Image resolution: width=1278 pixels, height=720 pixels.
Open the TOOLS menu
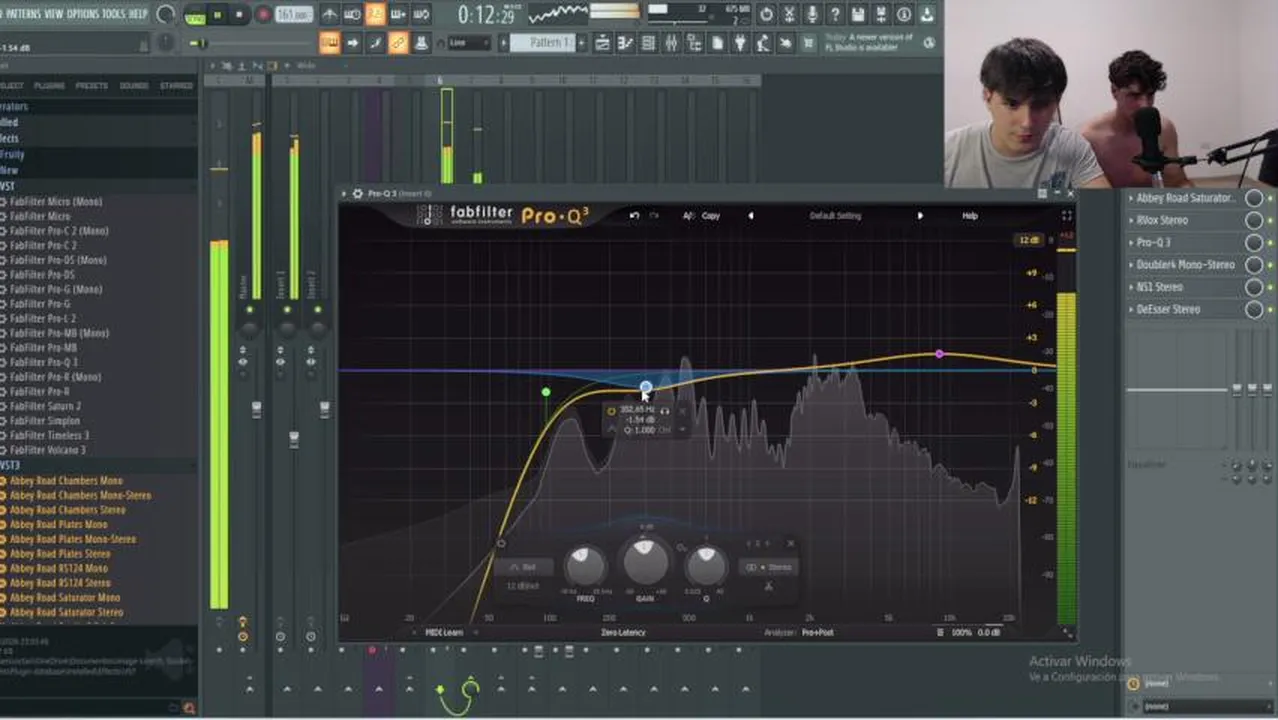(114, 14)
